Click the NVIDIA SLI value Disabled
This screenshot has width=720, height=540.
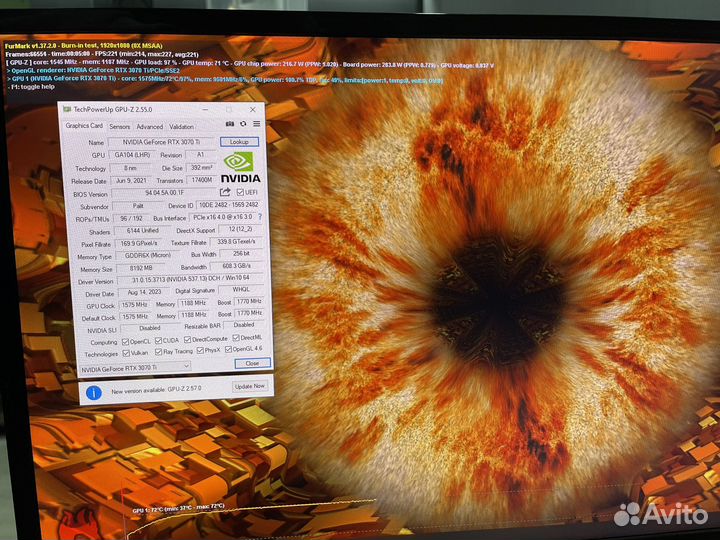click(150, 328)
